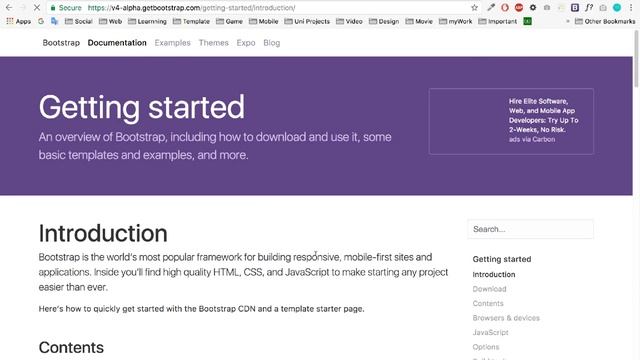Open Examples in the navbar
The height and width of the screenshot is (360, 640).
click(x=173, y=43)
